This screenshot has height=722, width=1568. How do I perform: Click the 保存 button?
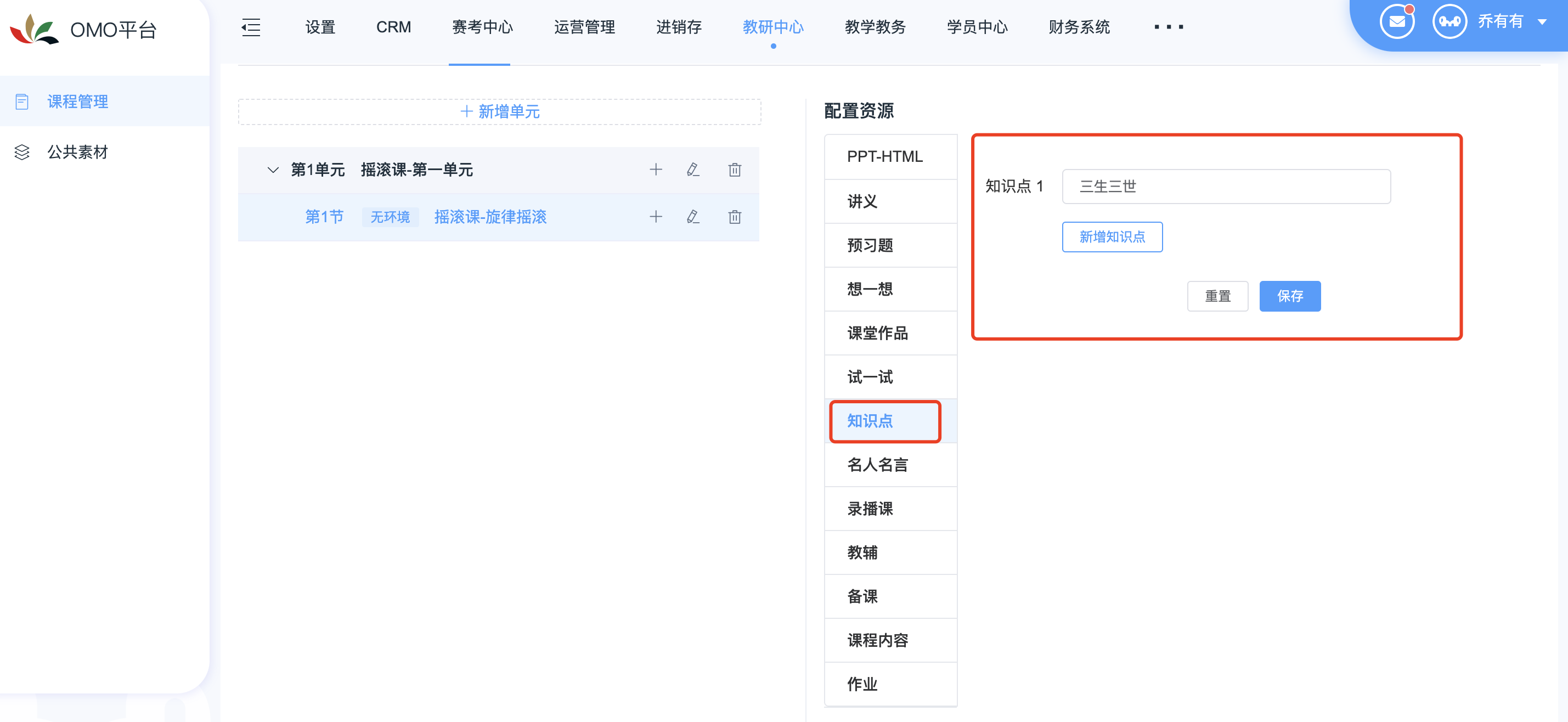pos(1290,296)
